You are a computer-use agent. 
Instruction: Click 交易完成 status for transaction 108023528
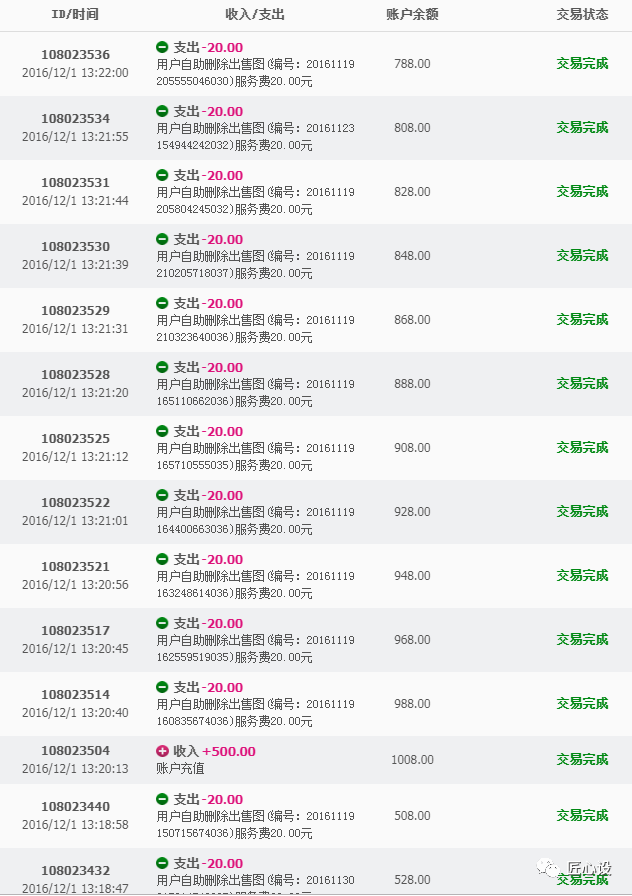582,384
